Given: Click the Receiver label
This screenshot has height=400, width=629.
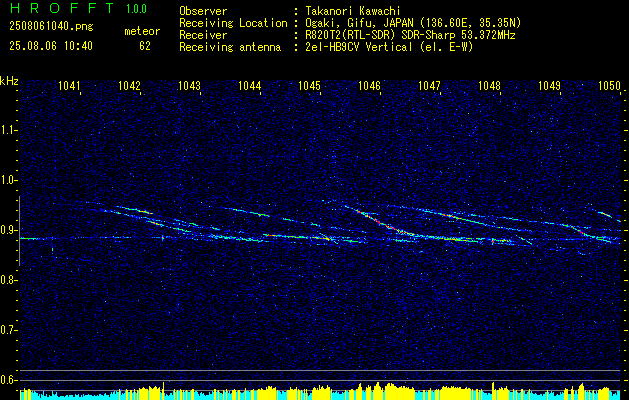Looking at the screenshot, I should [203, 35].
